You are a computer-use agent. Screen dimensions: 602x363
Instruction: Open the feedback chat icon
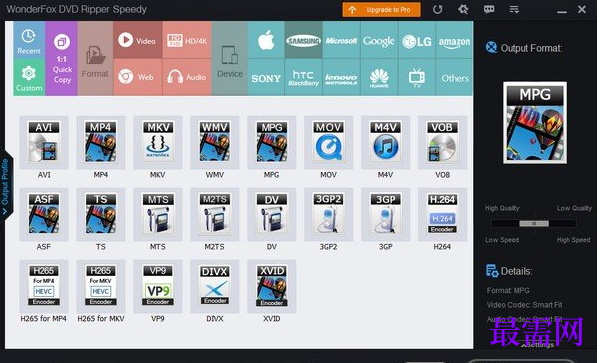[489, 9]
